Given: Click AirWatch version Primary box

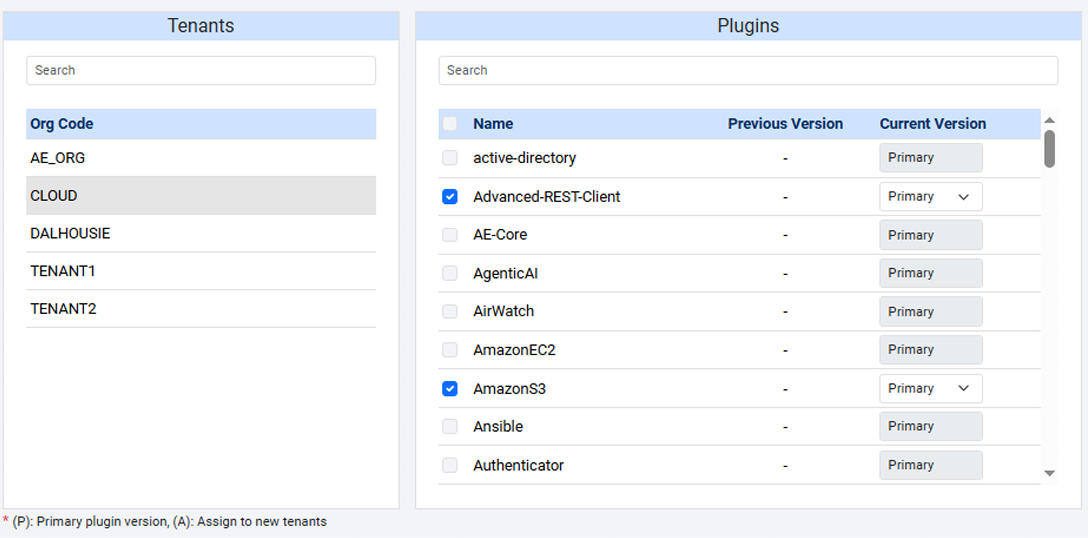Looking at the screenshot, I should [x=931, y=311].
